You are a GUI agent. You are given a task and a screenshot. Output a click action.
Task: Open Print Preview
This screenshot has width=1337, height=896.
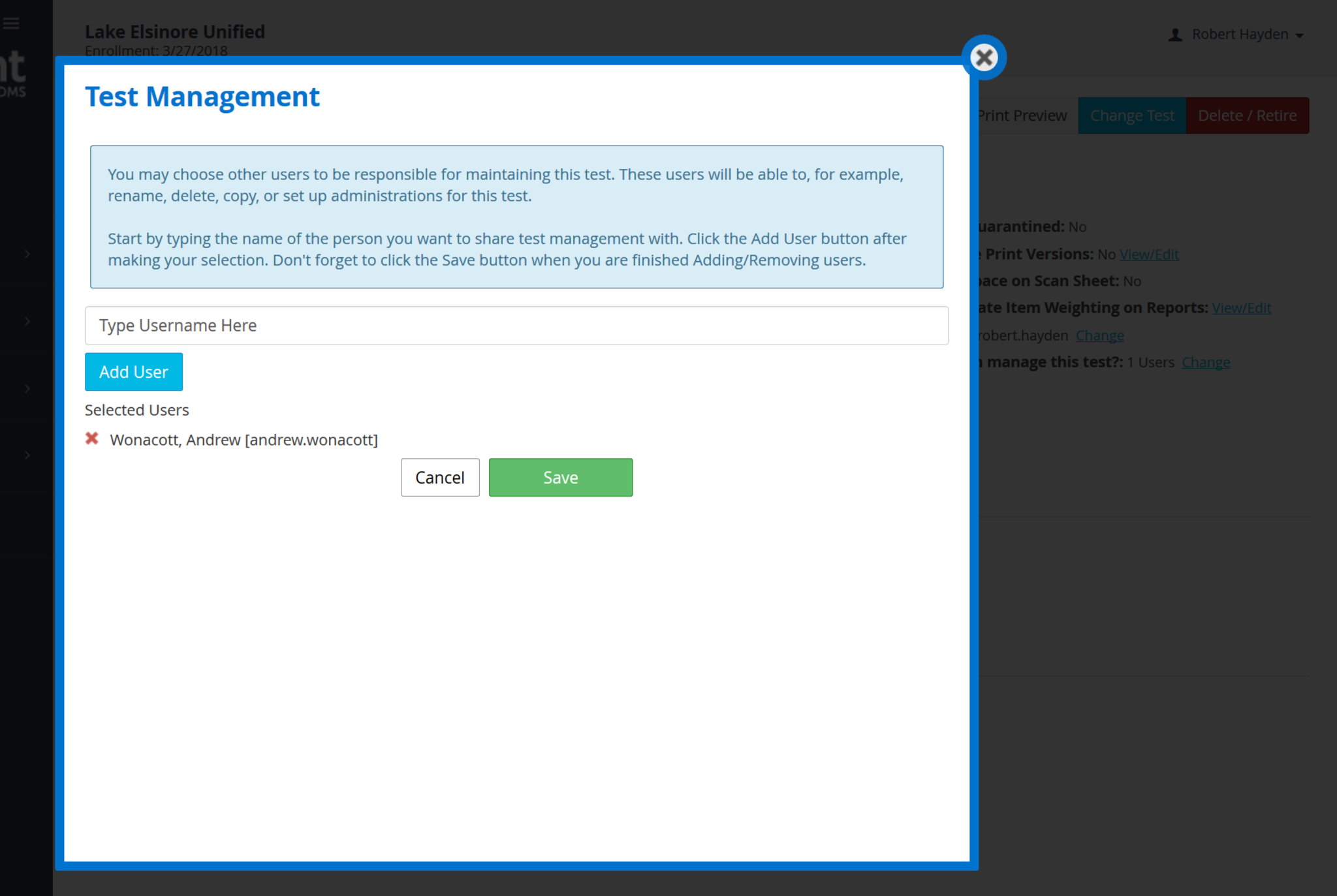click(1022, 116)
